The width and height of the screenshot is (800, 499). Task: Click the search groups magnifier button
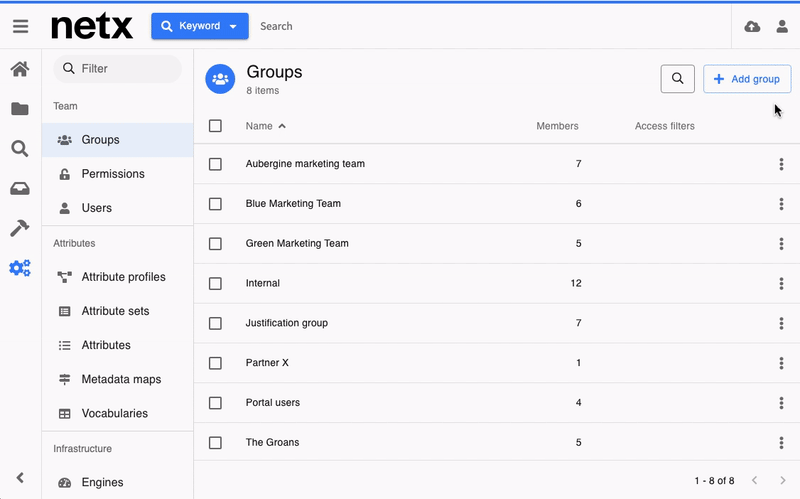tap(677, 79)
